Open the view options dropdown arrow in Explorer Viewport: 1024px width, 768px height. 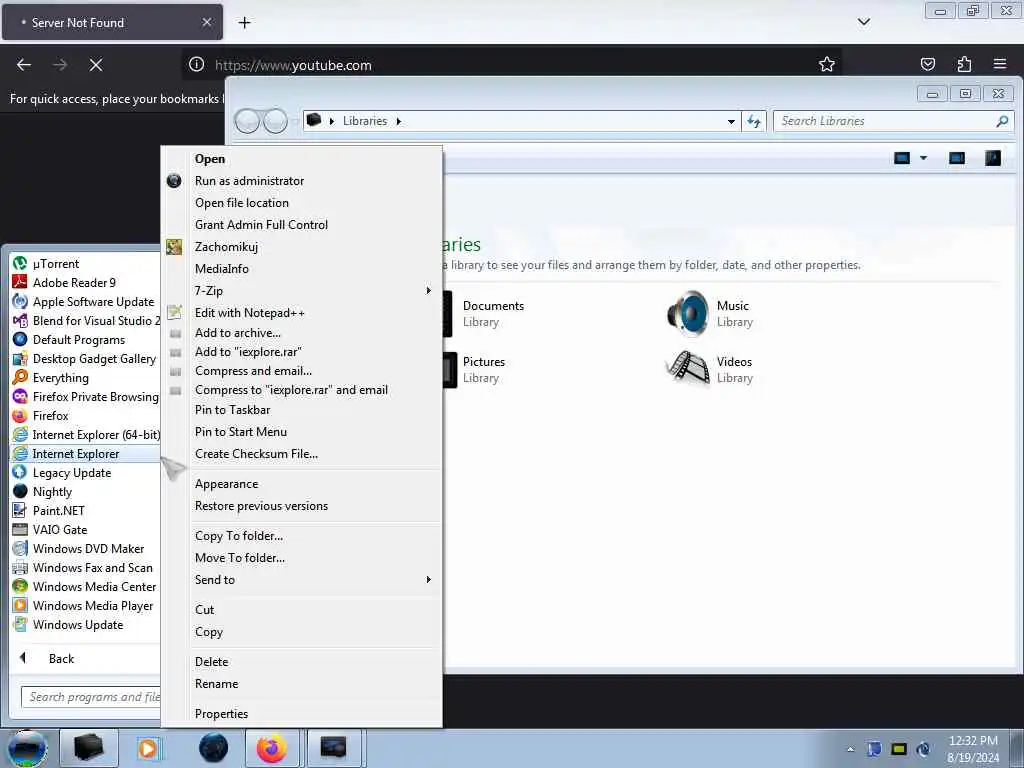923,158
